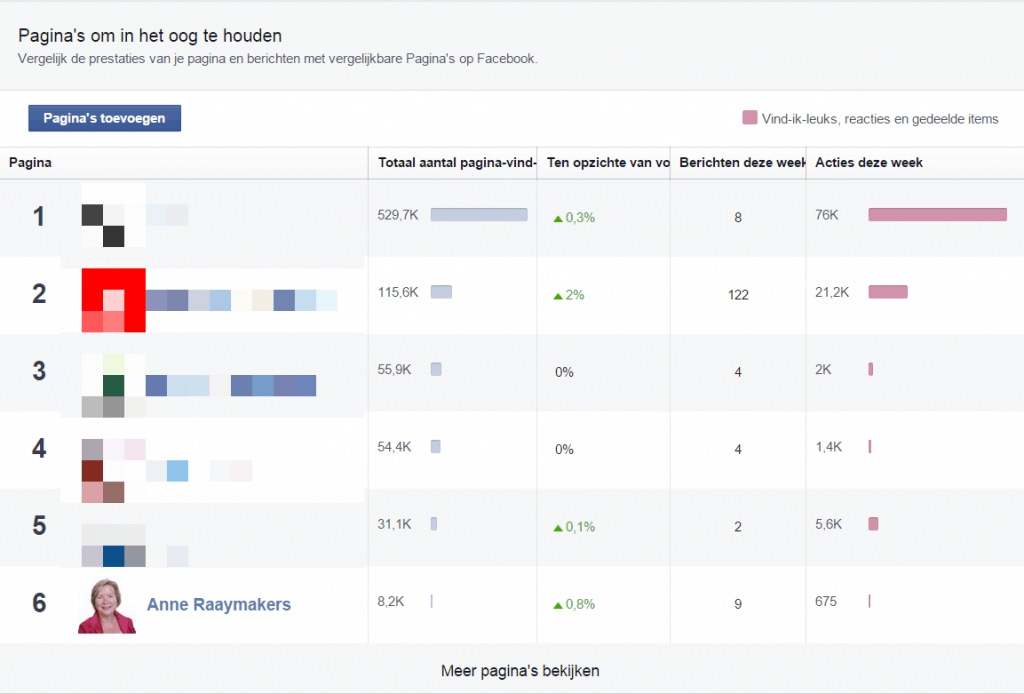Open the Anne Raaymakers page link
The width and height of the screenshot is (1024, 694).
219,604
